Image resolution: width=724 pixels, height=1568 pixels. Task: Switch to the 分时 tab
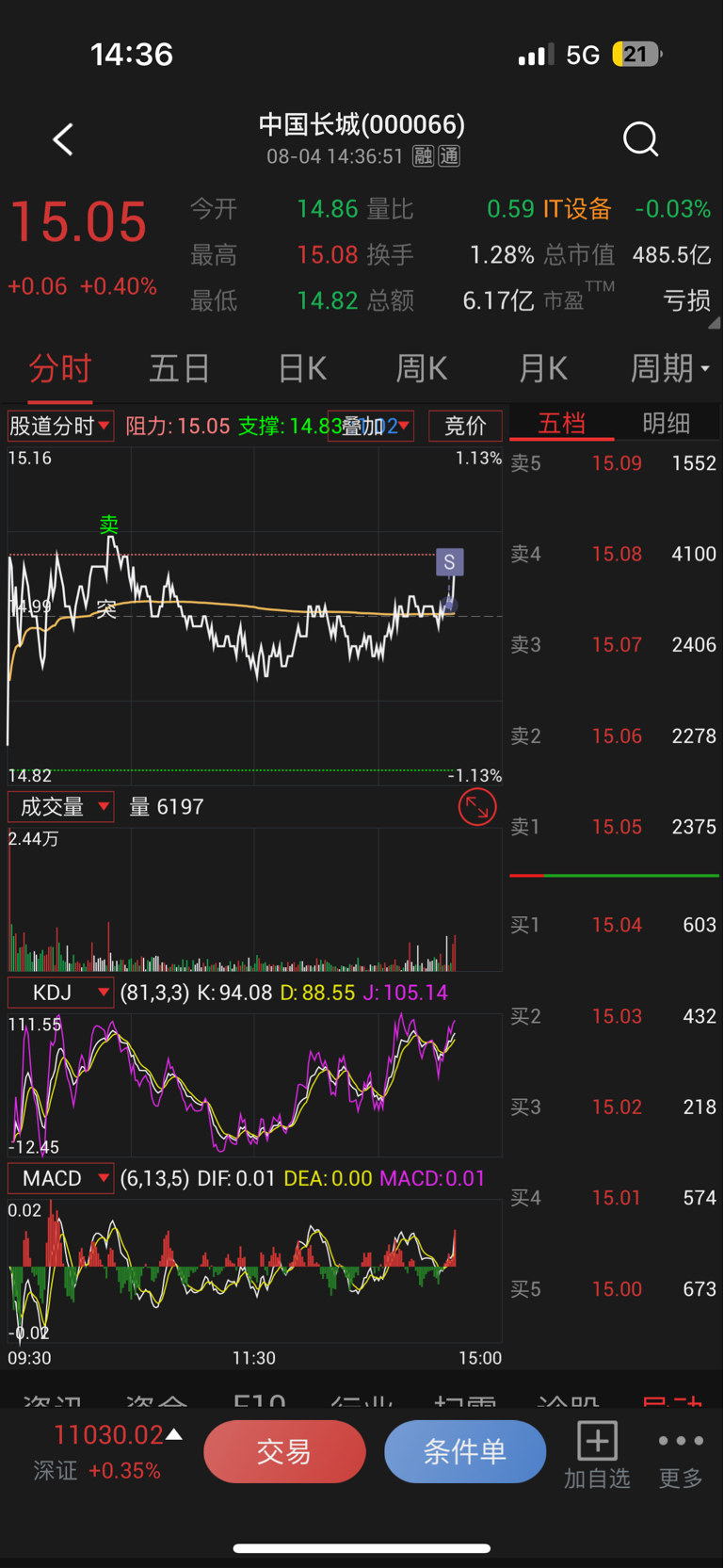[60, 368]
